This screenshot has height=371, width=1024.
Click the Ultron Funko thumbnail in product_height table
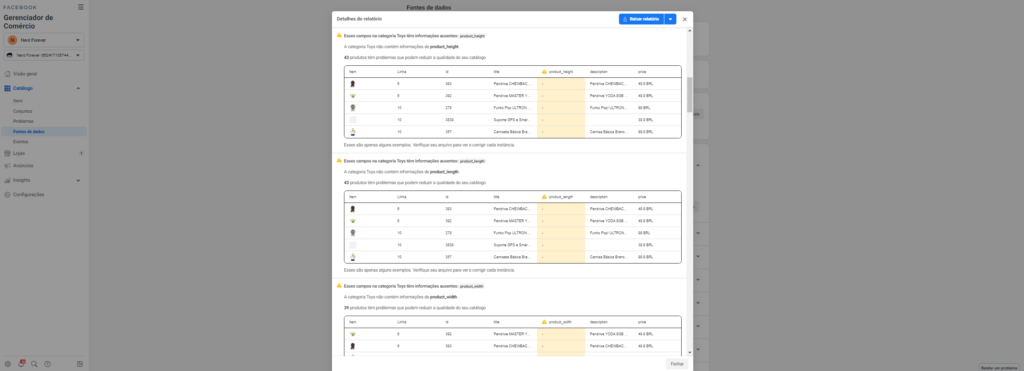tap(353, 108)
